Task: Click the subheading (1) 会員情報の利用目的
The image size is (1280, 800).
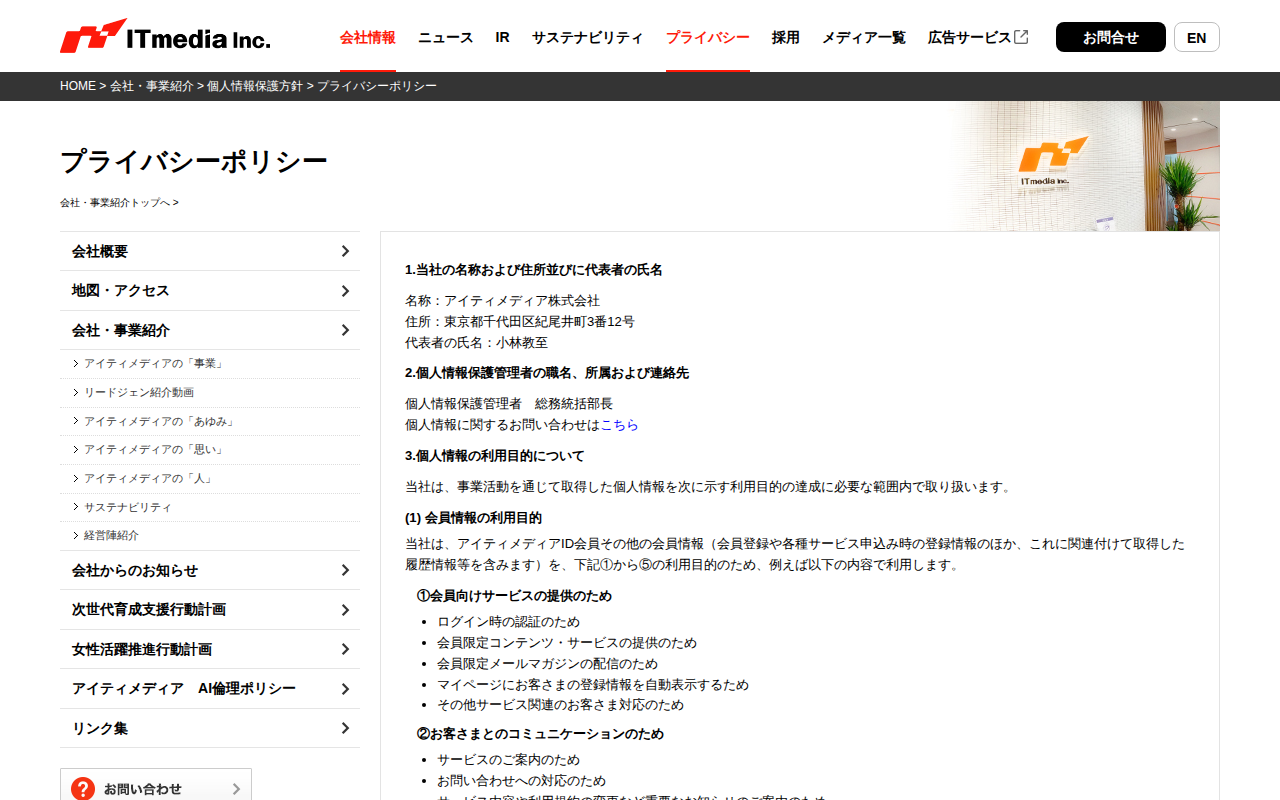Action: click(473, 518)
